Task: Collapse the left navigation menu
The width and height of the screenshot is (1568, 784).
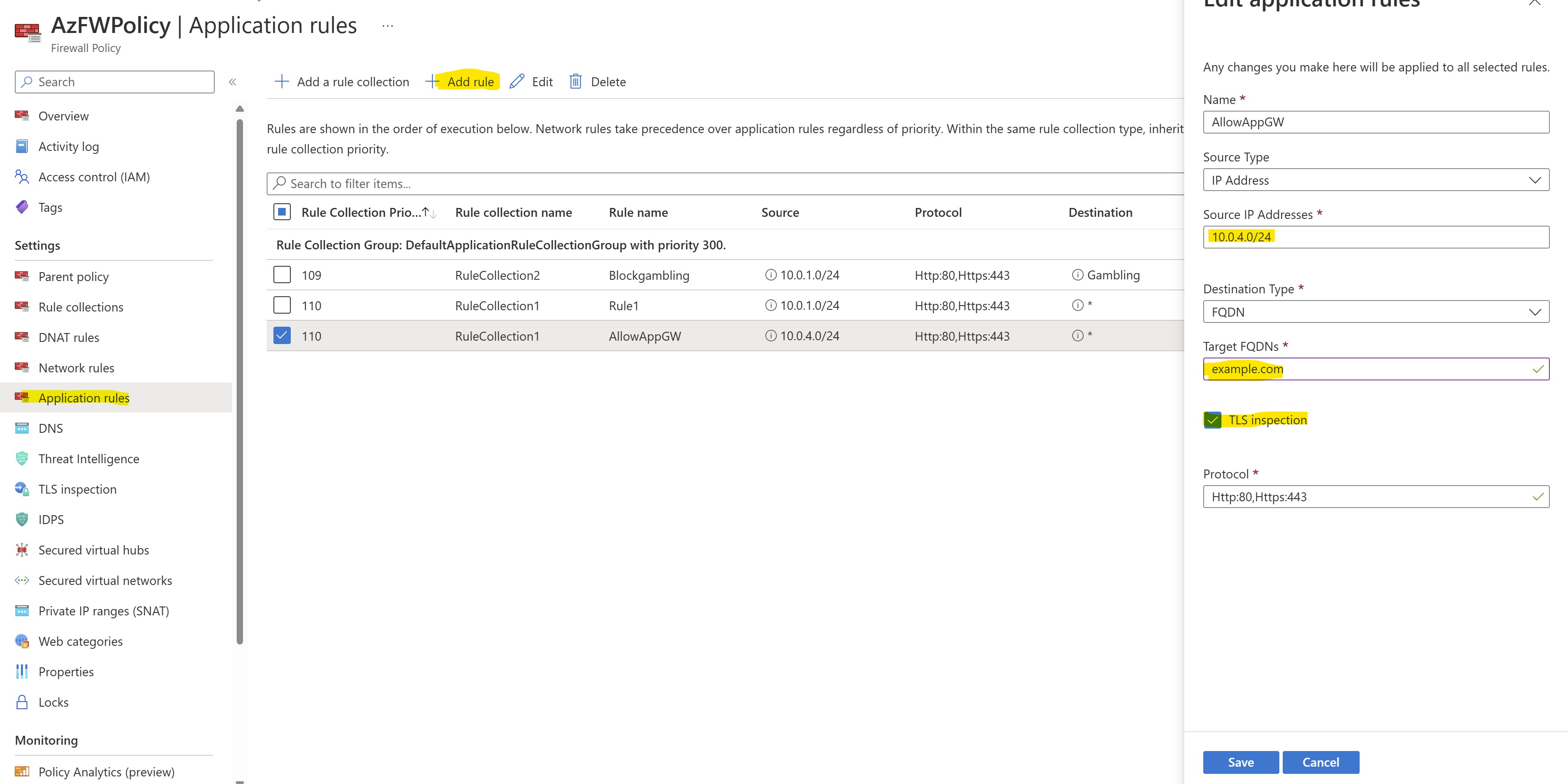Action: click(x=232, y=82)
